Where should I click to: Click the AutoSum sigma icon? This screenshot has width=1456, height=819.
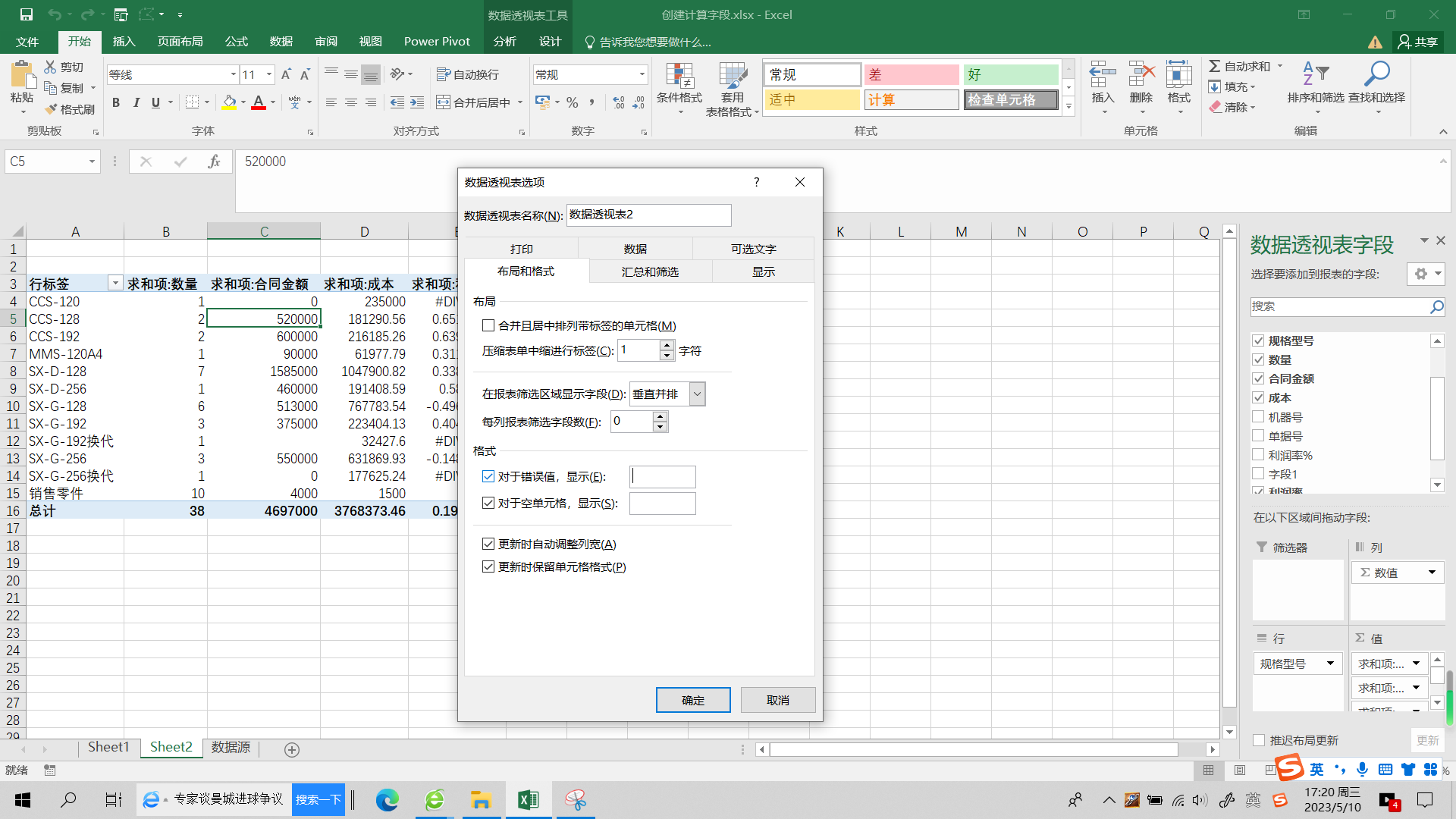[x=1215, y=67]
